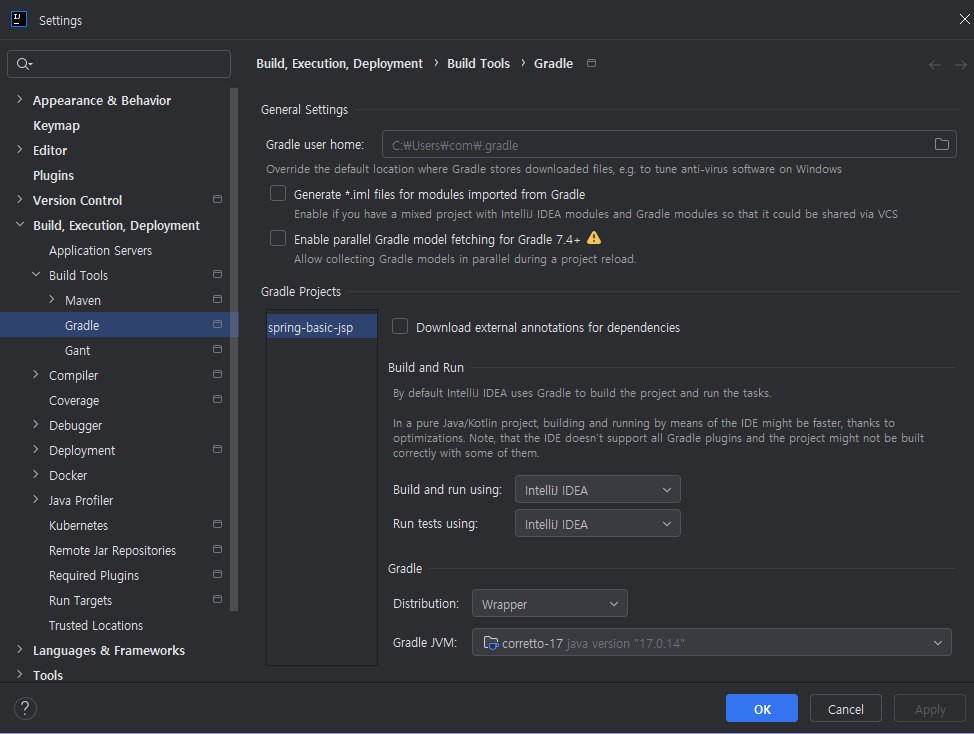
Task: Click the JDK folder icon in Gradle JVM
Action: pos(491,643)
